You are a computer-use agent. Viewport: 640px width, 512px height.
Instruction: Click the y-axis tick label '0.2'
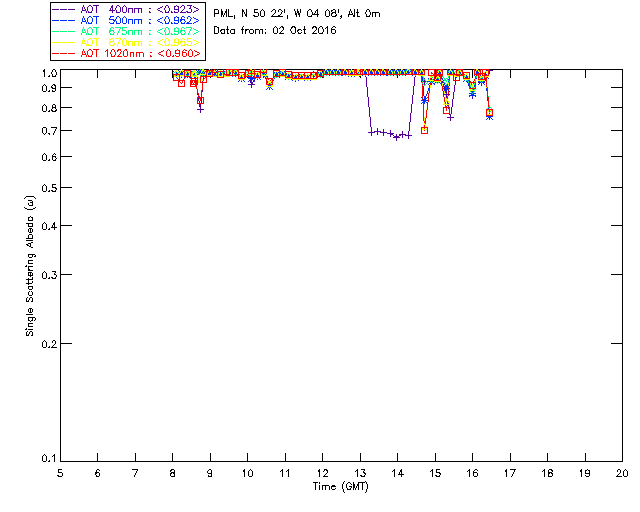tap(49, 344)
